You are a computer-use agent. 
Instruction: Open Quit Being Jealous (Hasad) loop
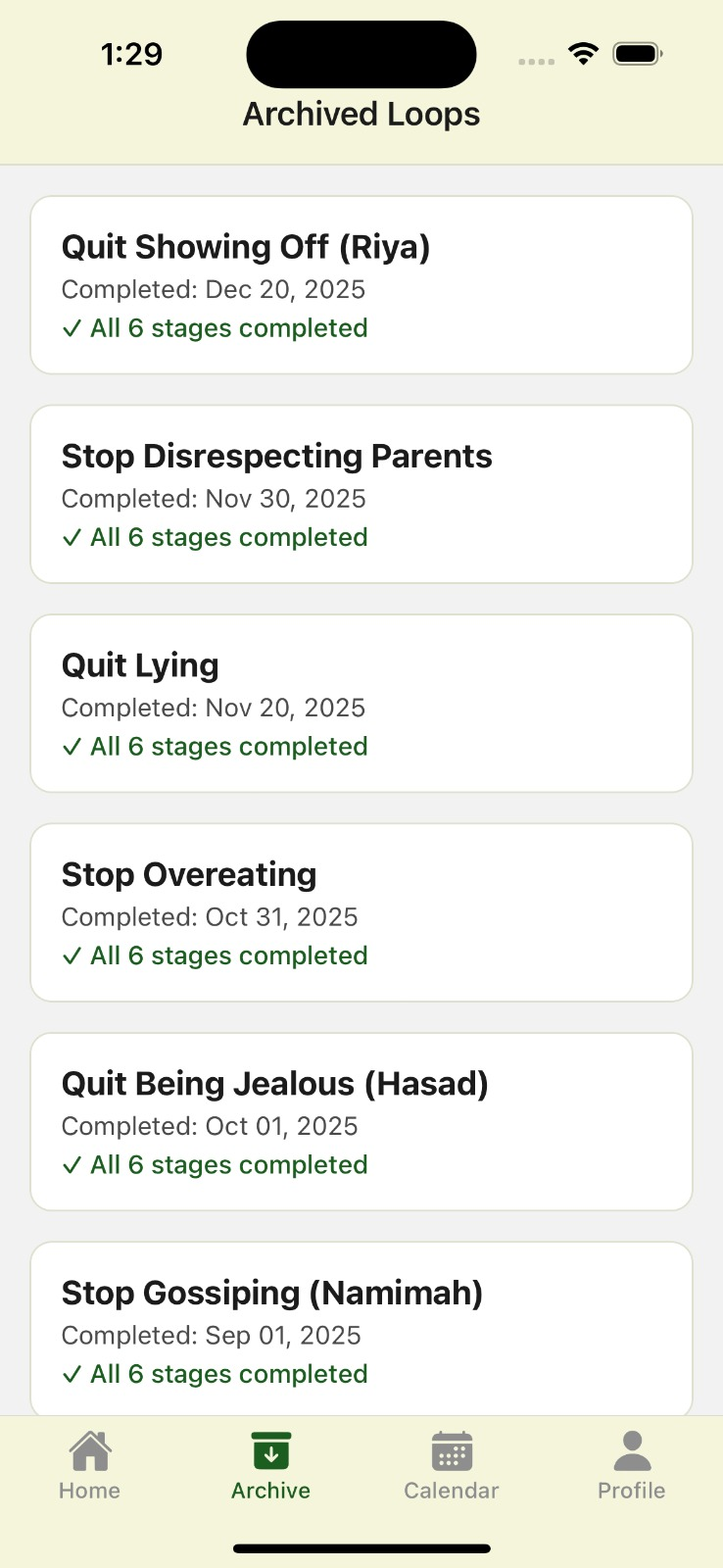pos(361,1122)
